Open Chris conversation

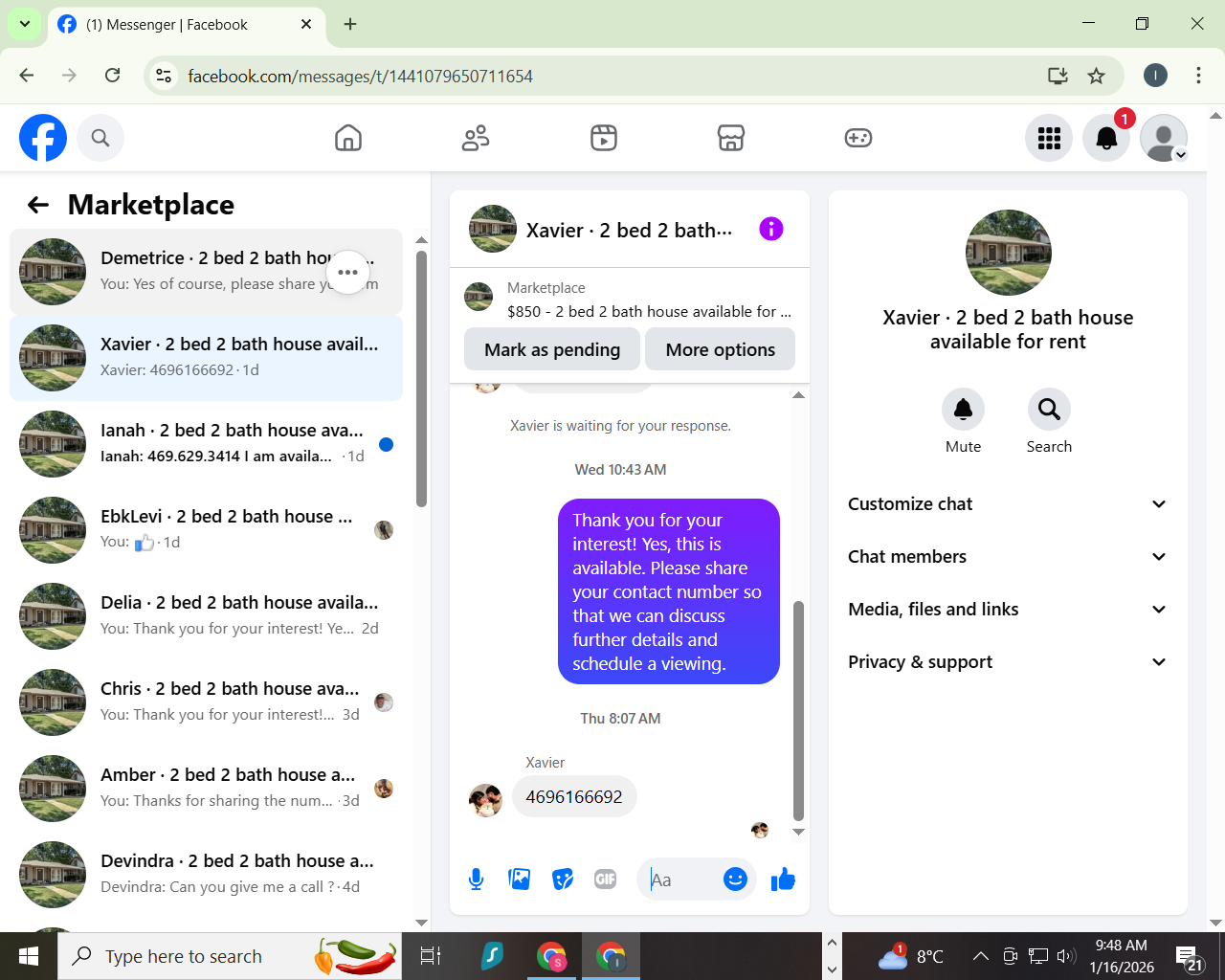(206, 702)
